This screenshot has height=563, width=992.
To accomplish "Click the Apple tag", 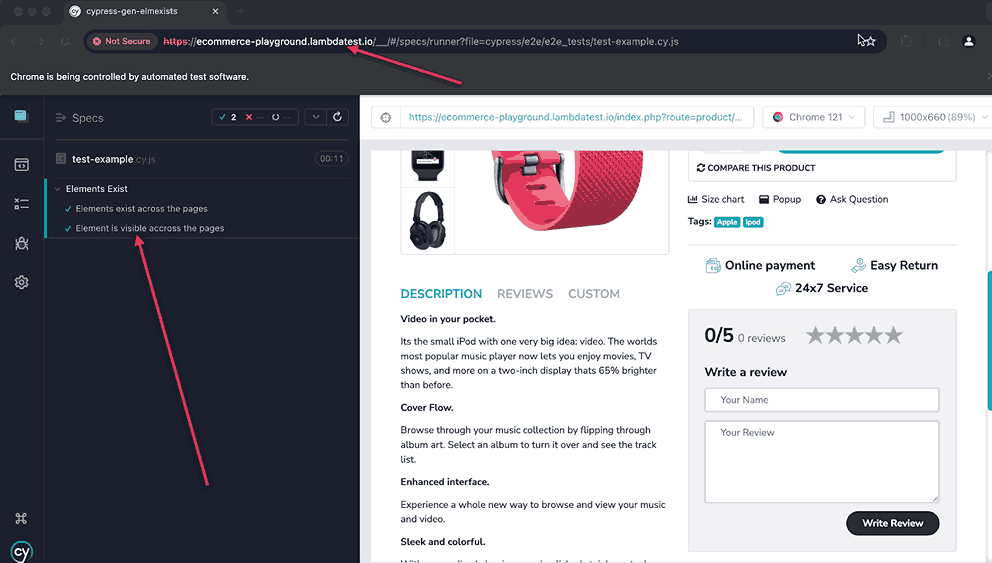I will point(727,222).
